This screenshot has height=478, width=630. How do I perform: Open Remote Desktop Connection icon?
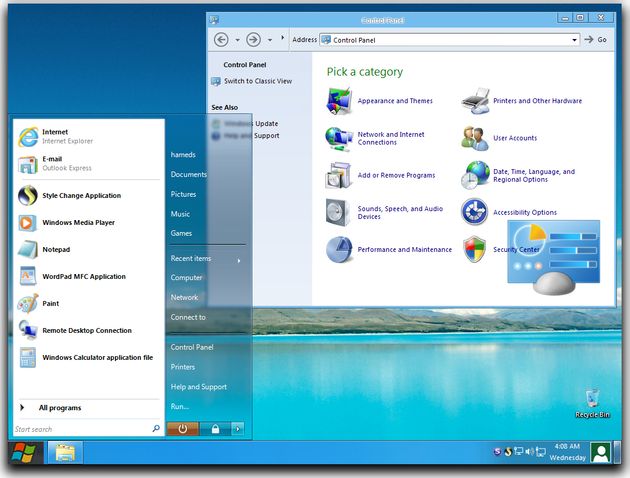point(28,330)
